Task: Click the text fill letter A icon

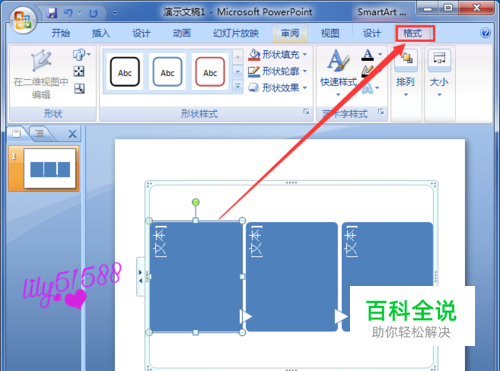Action: tap(368, 54)
